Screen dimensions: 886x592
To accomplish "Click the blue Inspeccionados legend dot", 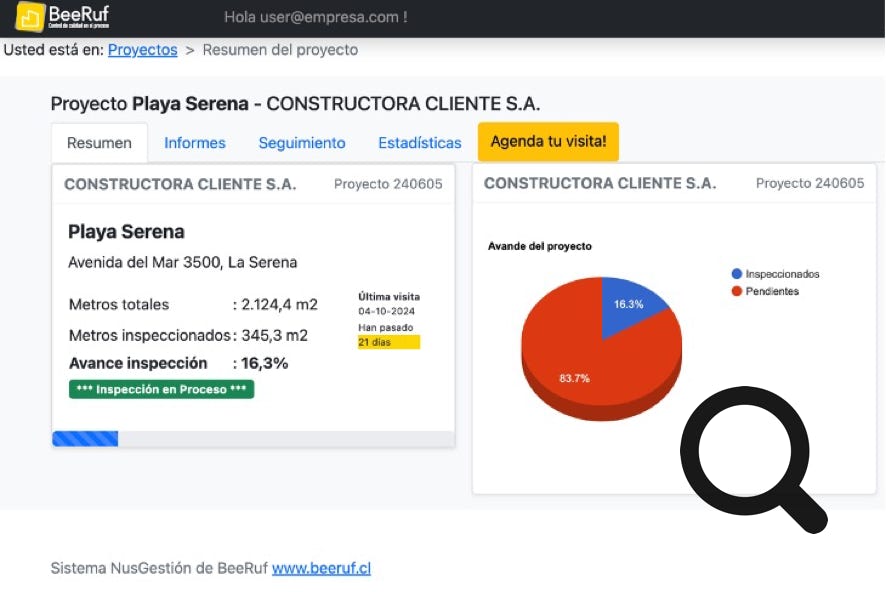I will coord(737,273).
